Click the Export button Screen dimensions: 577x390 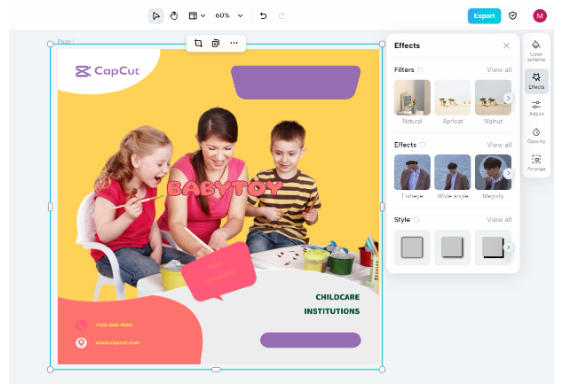click(x=484, y=16)
